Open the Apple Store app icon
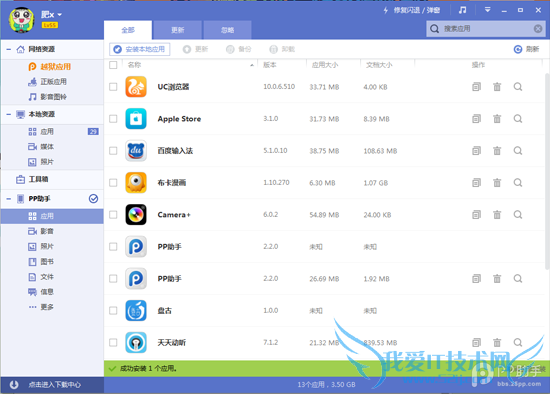 [136, 119]
